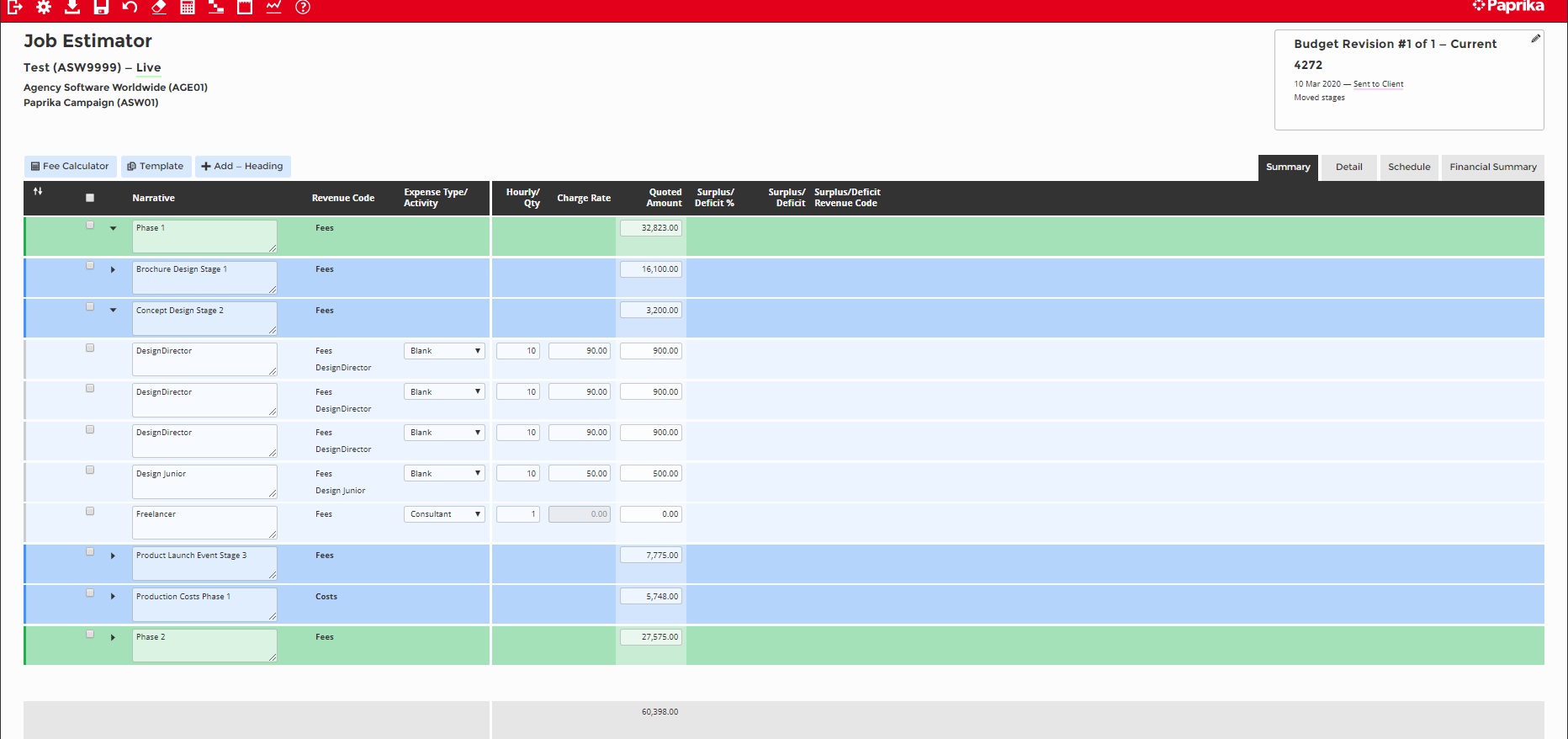Click the Design Junior charge rate field

click(x=580, y=474)
